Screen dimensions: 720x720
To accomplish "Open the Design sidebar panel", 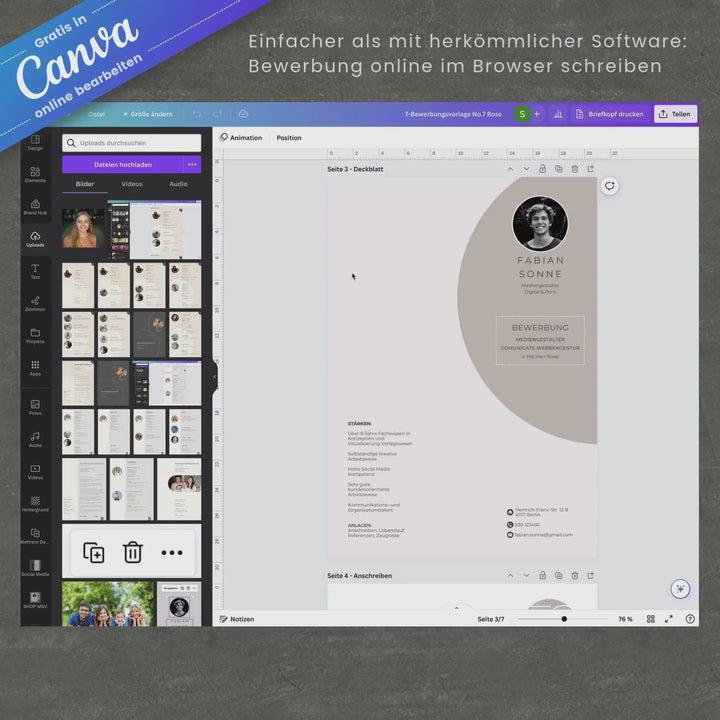I will point(35,142).
